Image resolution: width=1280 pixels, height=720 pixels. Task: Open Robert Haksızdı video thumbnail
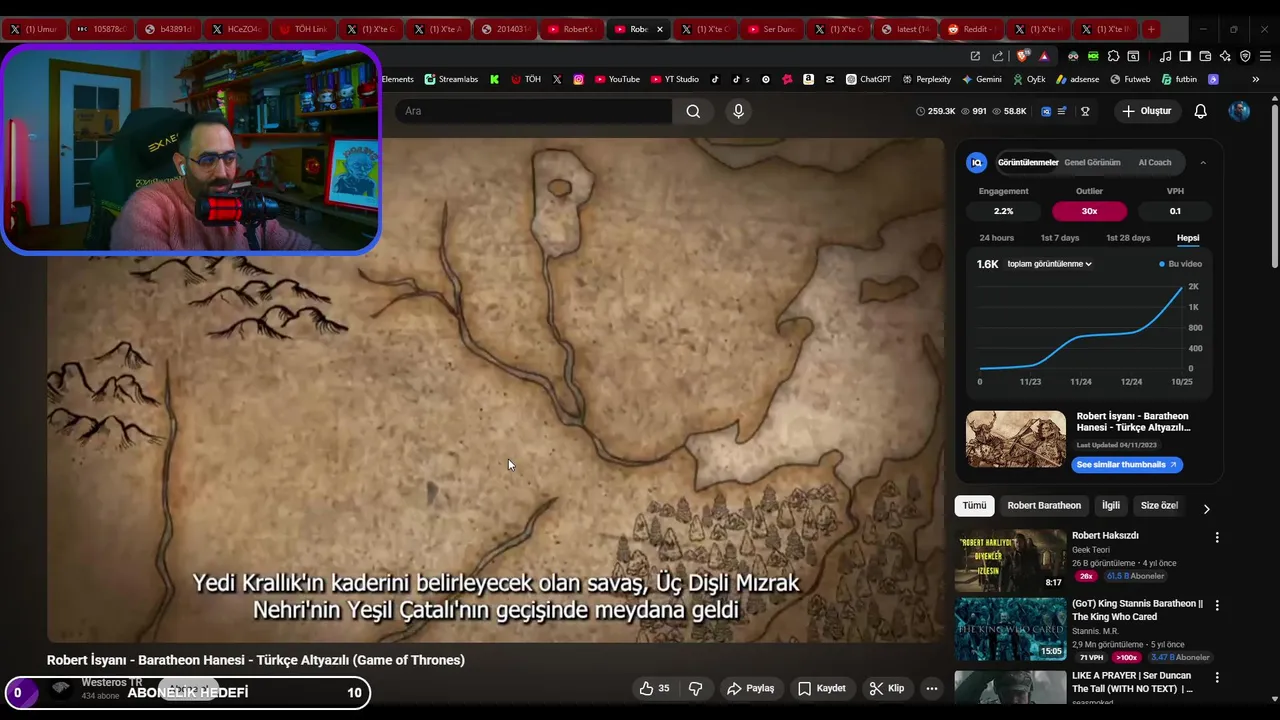coord(1010,561)
